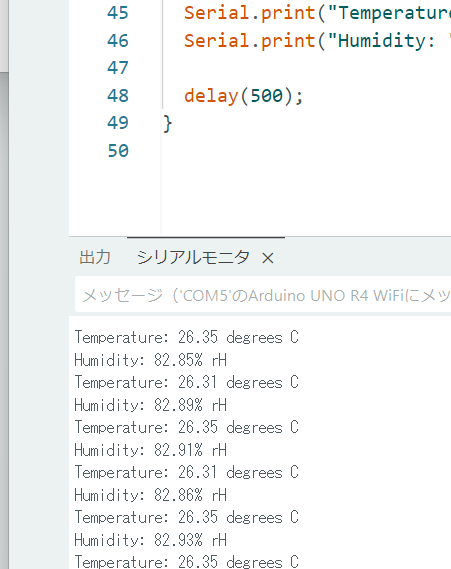Image resolution: width=451 pixels, height=569 pixels.
Task: Click line number 49 in gutter
Action: (x=118, y=123)
